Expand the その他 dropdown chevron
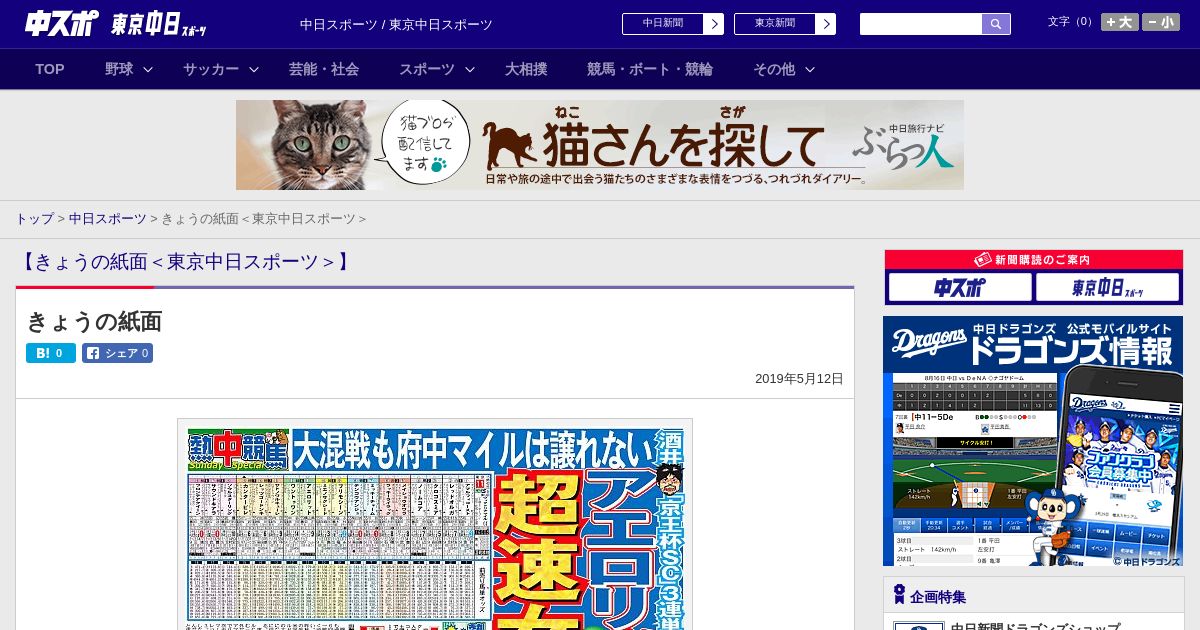Viewport: 1200px width, 630px height. [810, 69]
